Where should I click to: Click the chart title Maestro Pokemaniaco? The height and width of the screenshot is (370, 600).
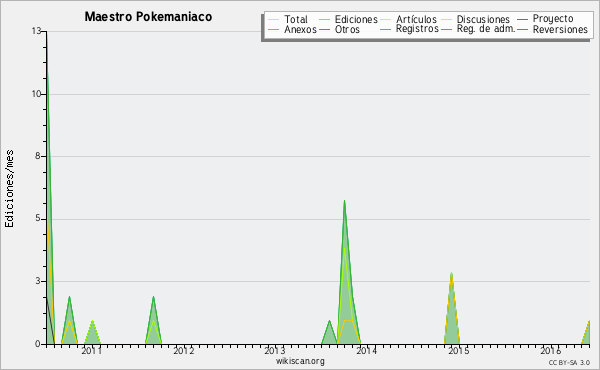click(x=148, y=17)
